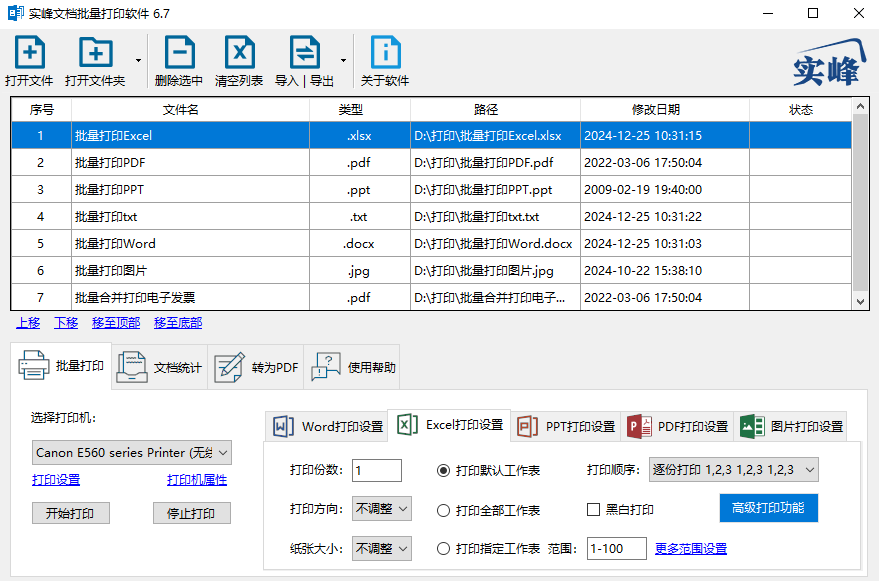879x581 pixels.
Task: Click the 清空列表 clear list icon
Action: point(239,52)
